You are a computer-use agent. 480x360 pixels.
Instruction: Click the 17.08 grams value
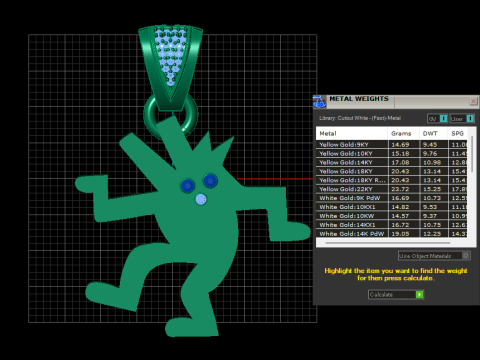400,163
